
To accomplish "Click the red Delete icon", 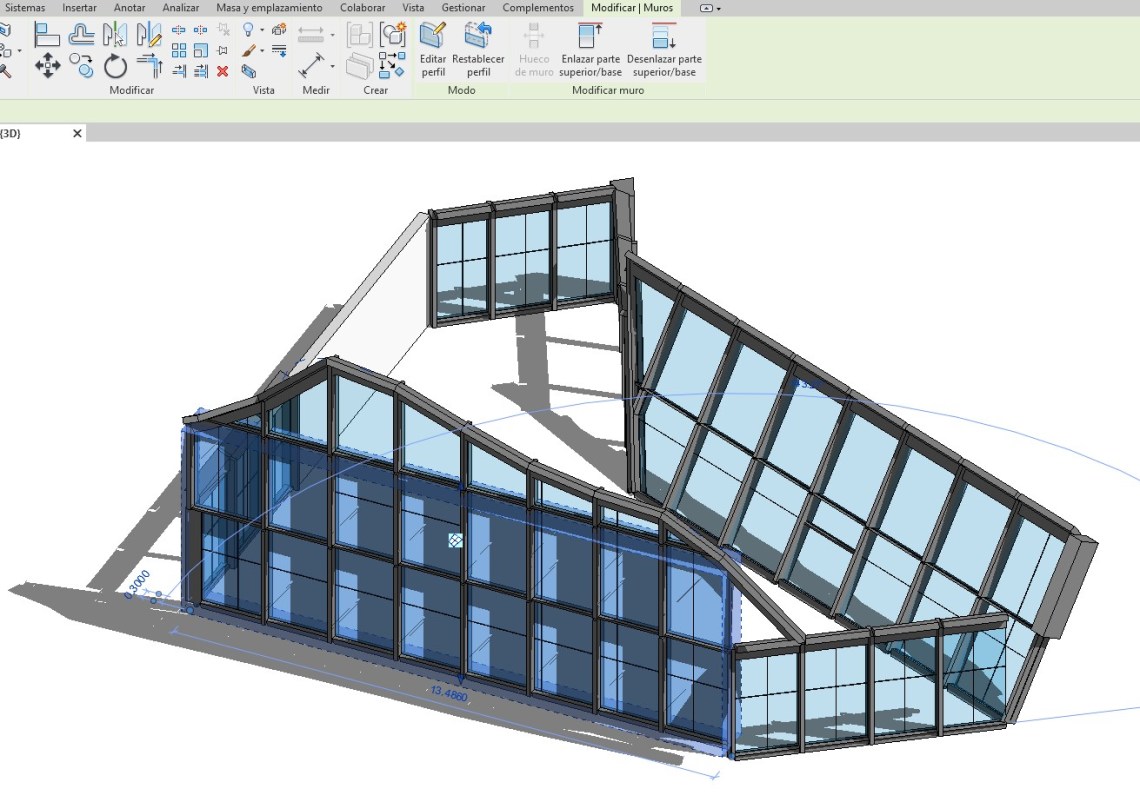I will (x=222, y=71).
